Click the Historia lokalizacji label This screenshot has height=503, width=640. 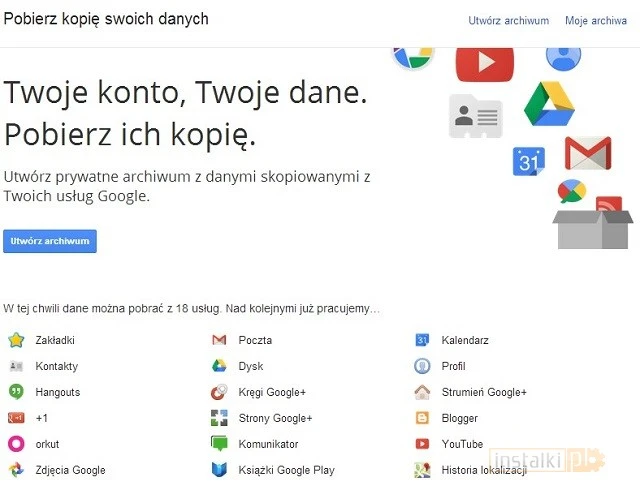click(484, 470)
